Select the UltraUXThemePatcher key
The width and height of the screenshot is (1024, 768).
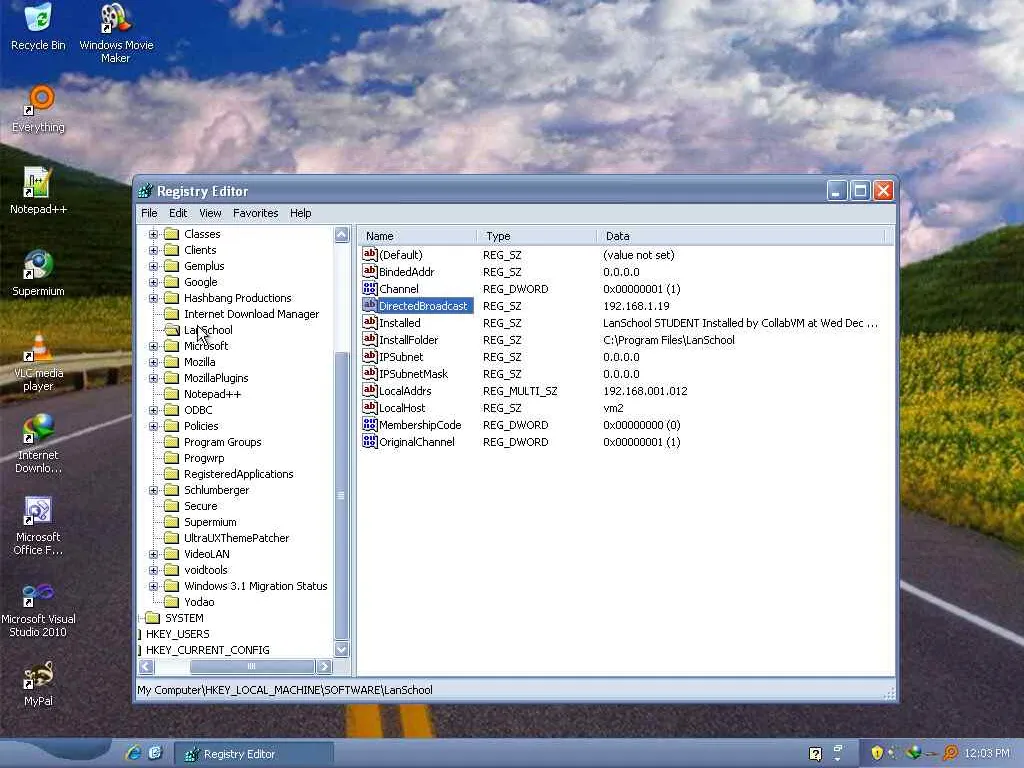(236, 538)
